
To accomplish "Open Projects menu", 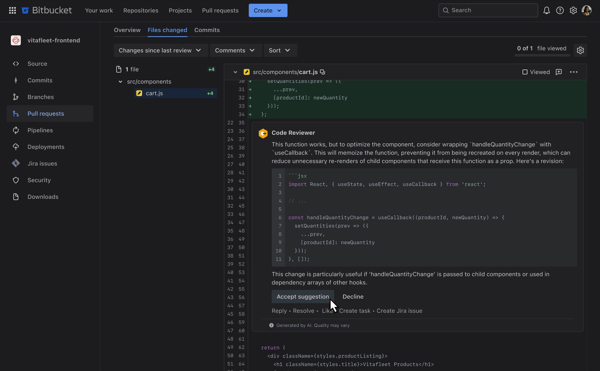I will click(180, 10).
